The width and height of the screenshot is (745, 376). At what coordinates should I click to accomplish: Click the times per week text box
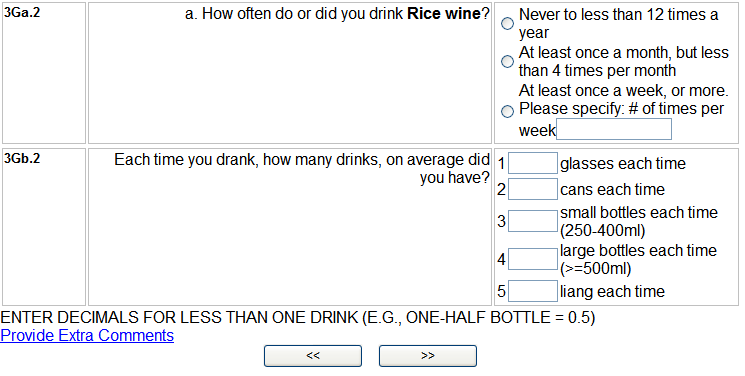[614, 129]
